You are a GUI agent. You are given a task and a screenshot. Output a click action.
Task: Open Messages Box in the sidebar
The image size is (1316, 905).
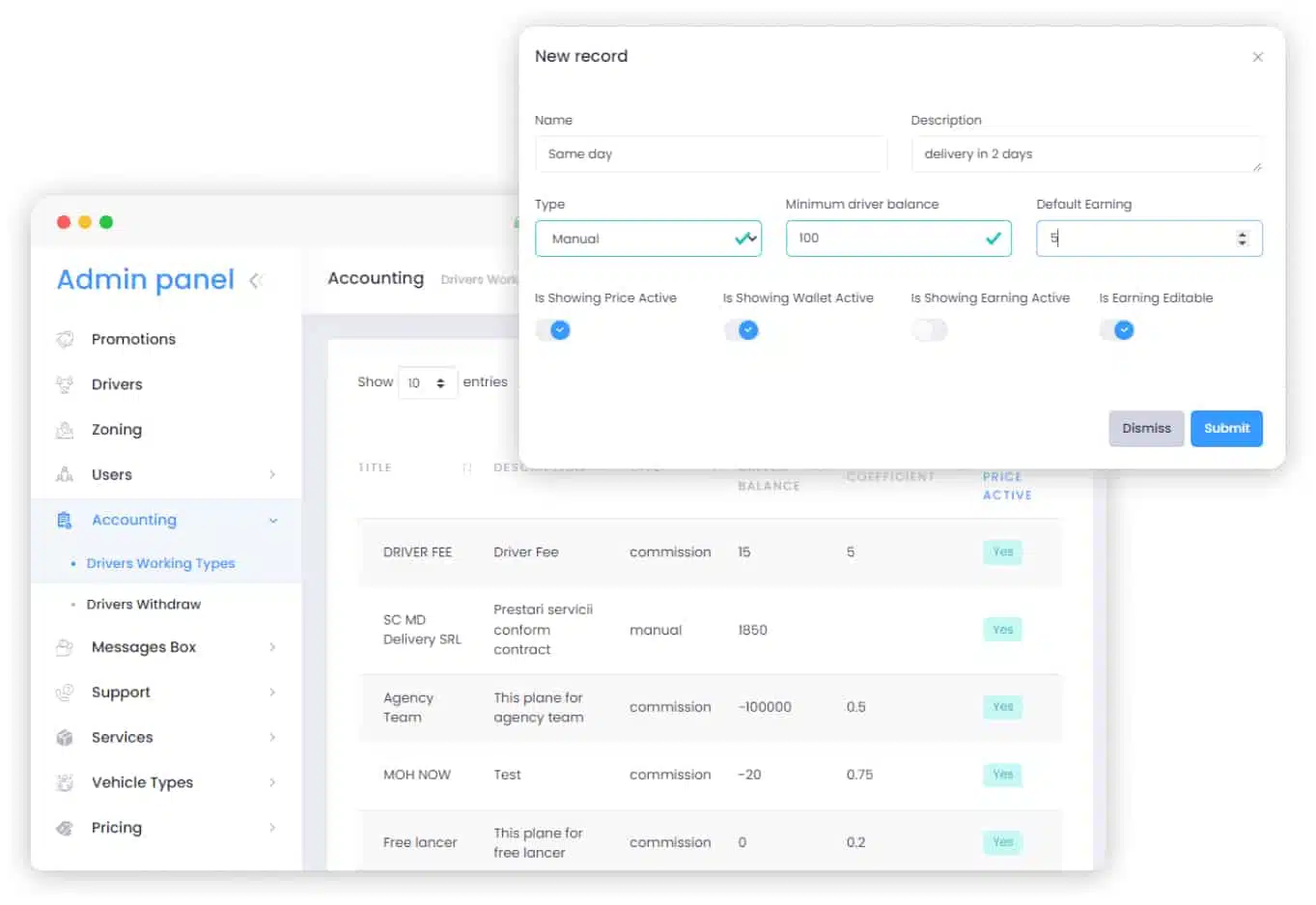coord(144,647)
